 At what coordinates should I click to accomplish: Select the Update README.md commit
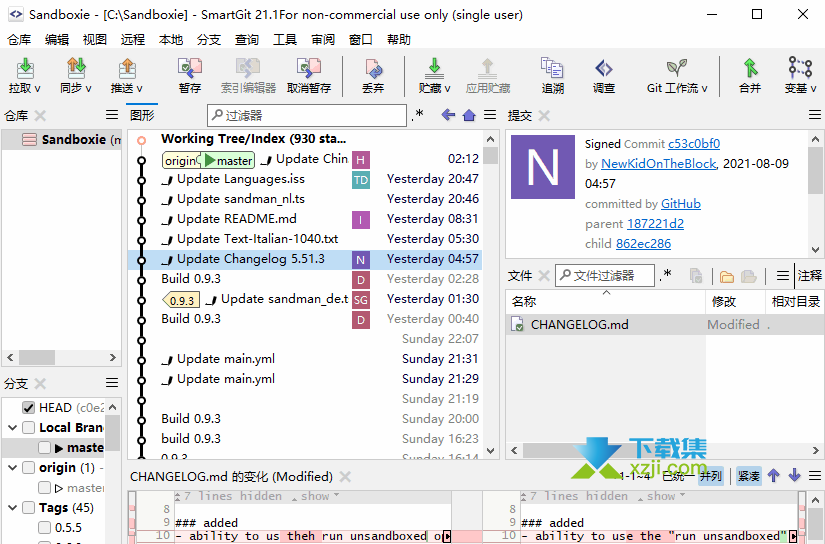(305, 219)
